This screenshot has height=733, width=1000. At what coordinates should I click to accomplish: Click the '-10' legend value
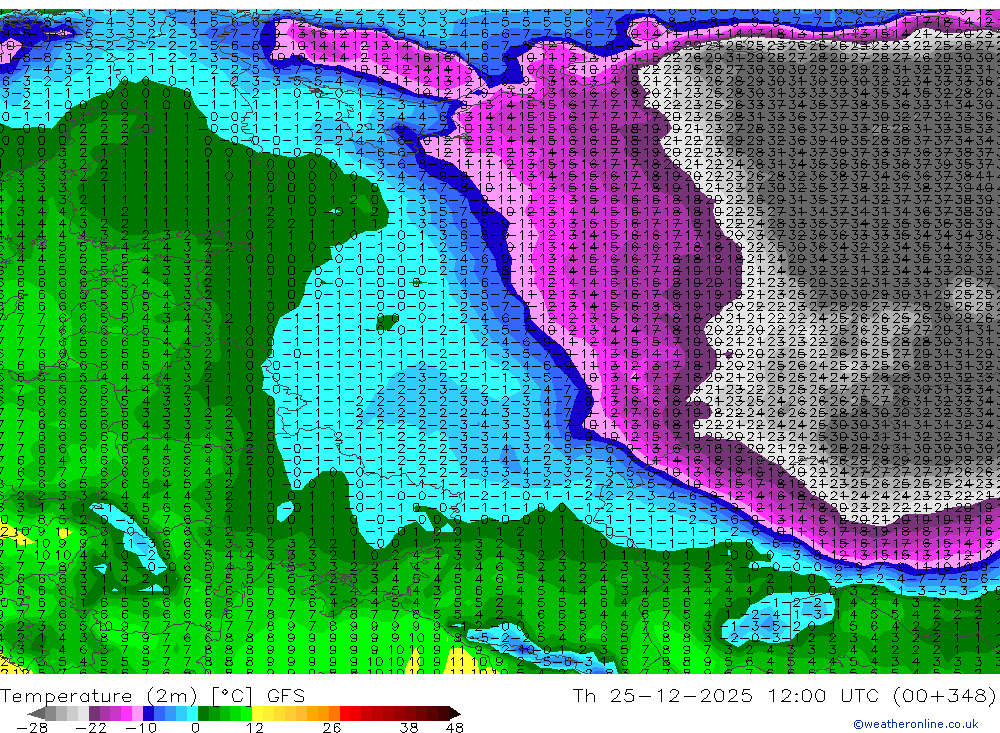(141, 728)
